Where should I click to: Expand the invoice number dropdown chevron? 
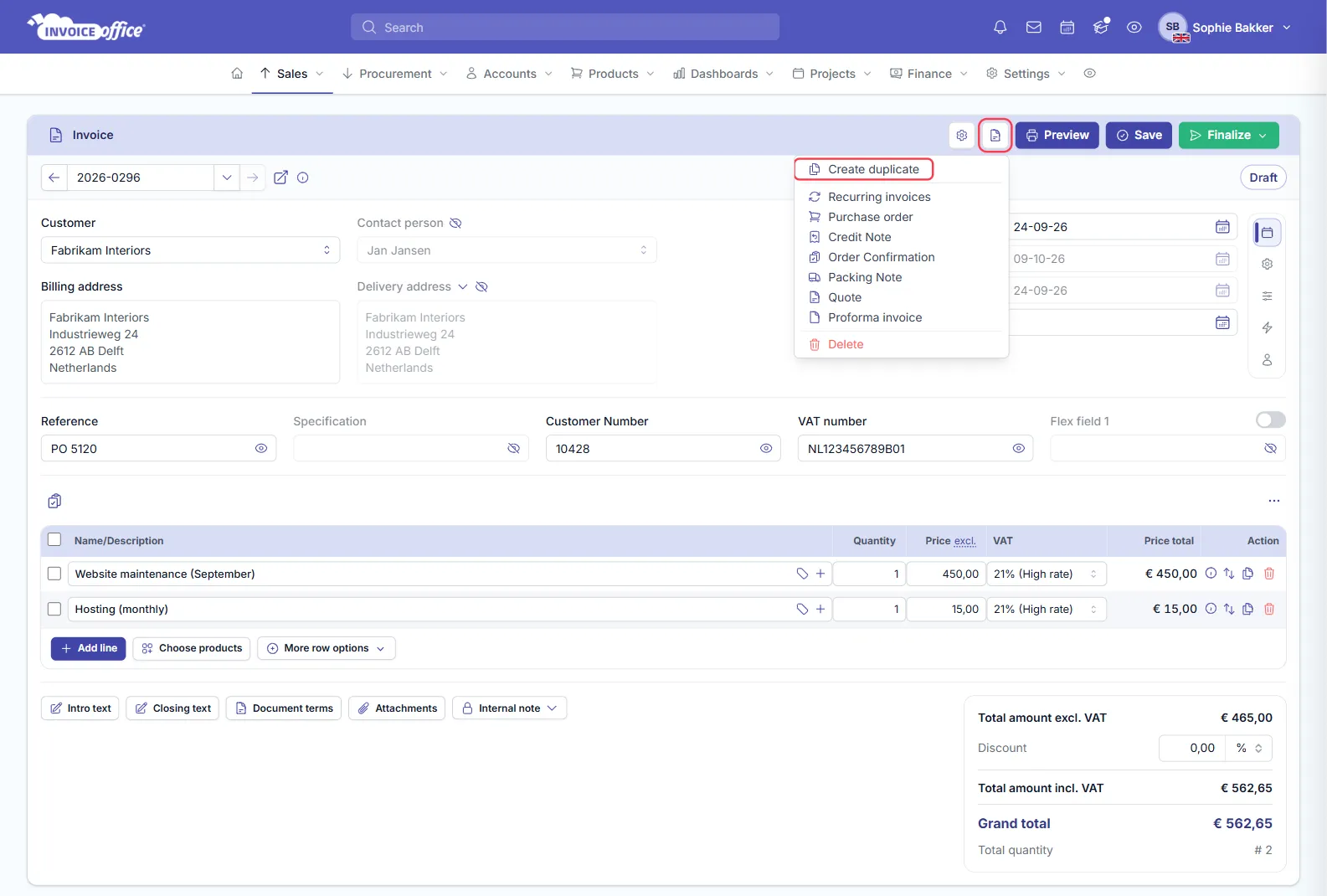pos(227,178)
